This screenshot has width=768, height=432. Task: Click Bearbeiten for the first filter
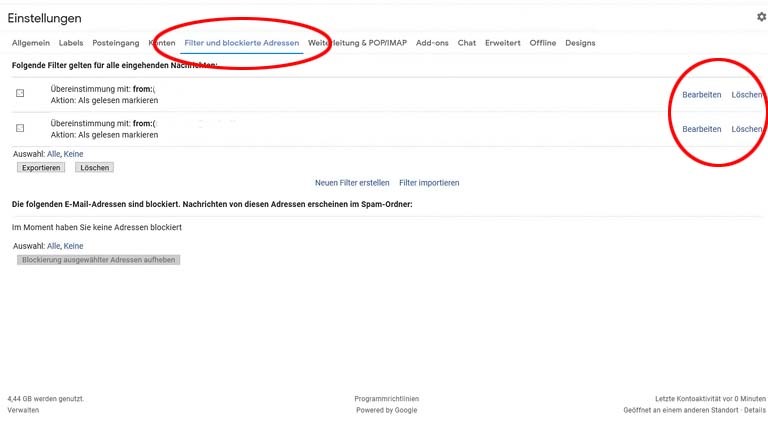click(701, 95)
